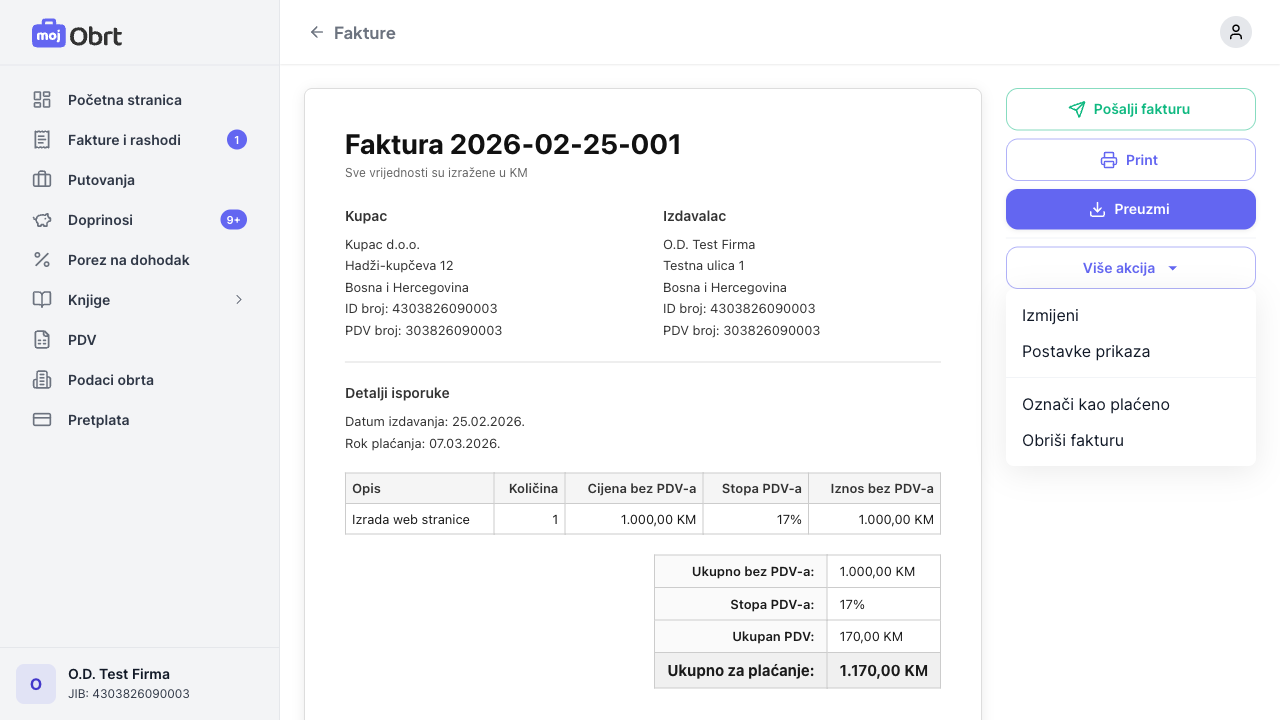This screenshot has width=1280, height=720.
Task: Click the Podaci obrta building icon
Action: [42, 380]
